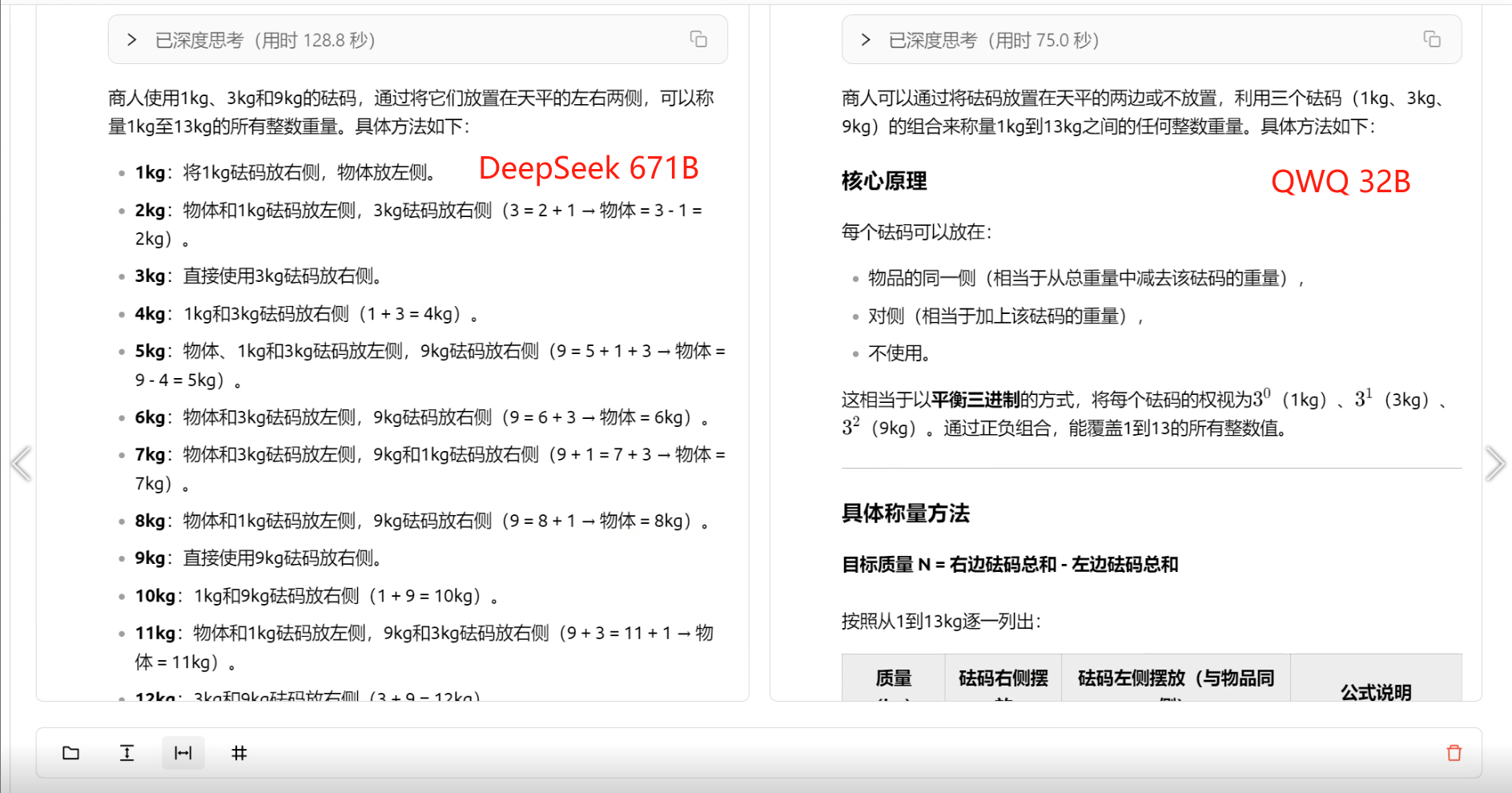This screenshot has width=1512, height=793.
Task: Click the 砝码右侧摆放 column header
Action: click(1003, 678)
